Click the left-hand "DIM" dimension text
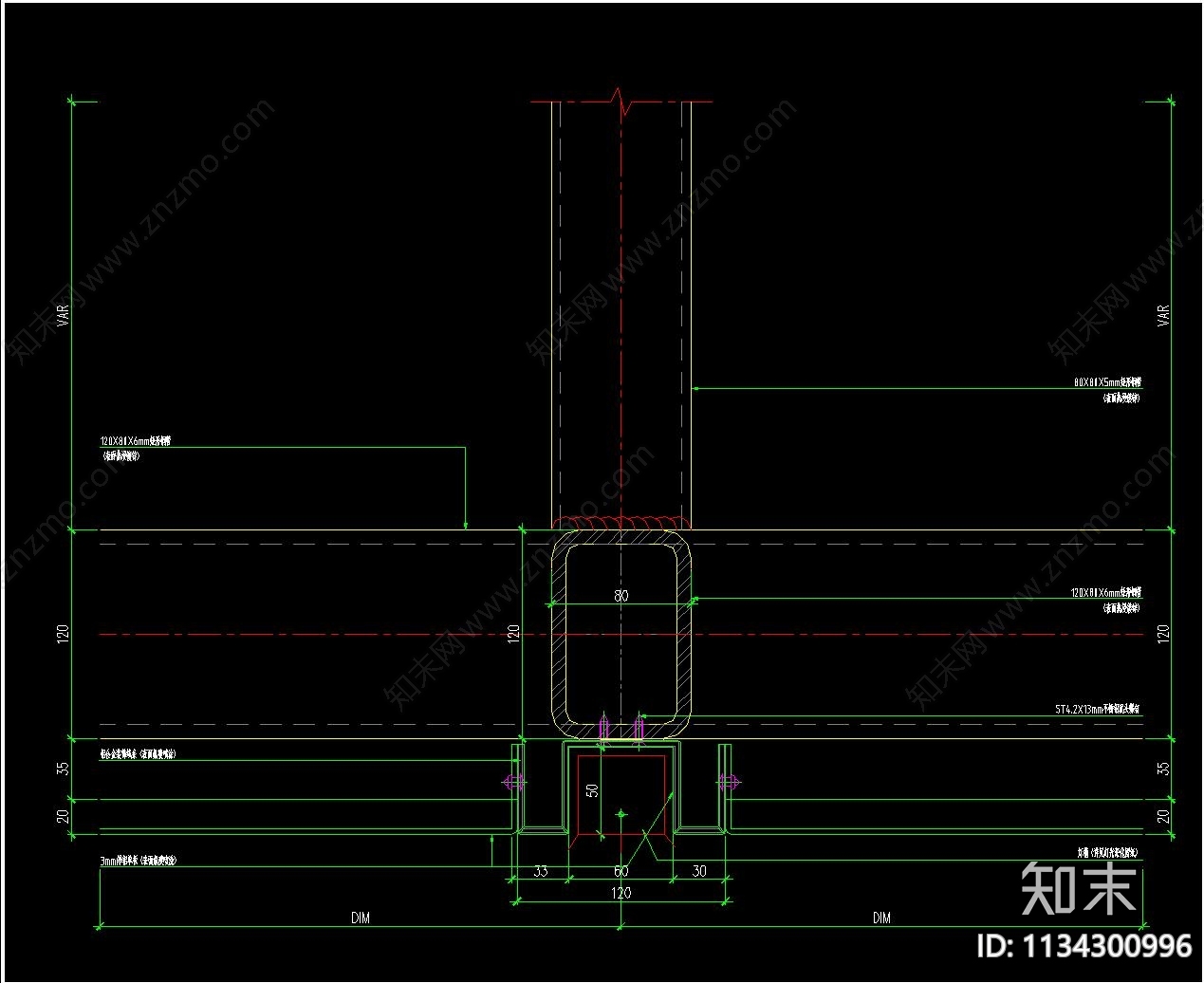1204x983 pixels. (361, 918)
